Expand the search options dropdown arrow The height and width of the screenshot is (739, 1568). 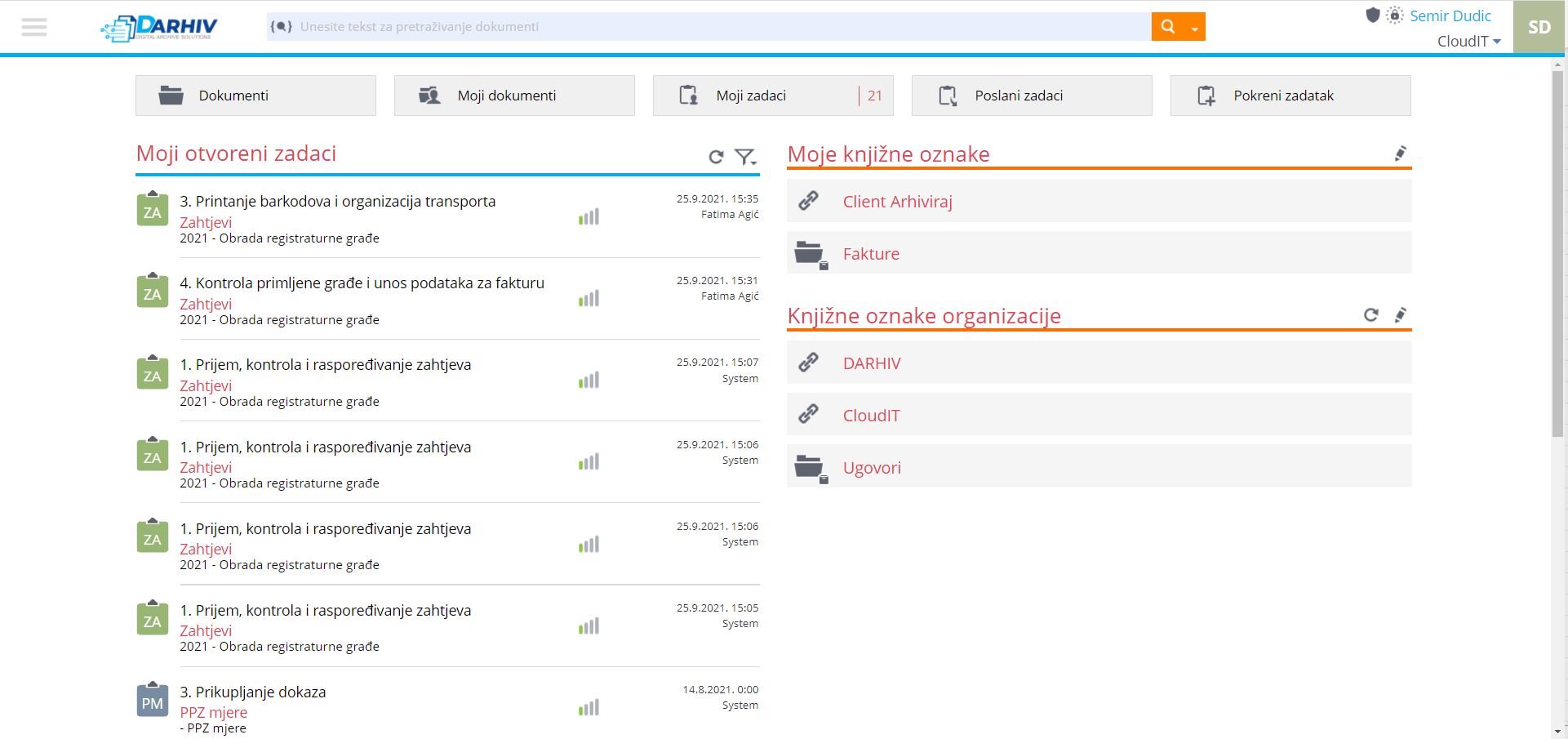tap(1194, 28)
